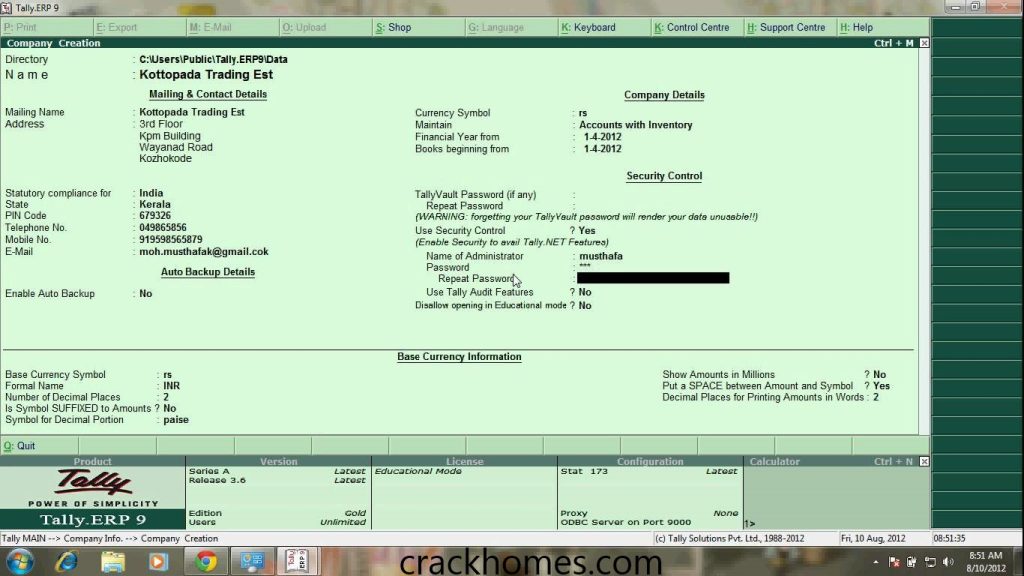Select the Repeat Password input field
The height and width of the screenshot is (576, 1024).
[653, 278]
